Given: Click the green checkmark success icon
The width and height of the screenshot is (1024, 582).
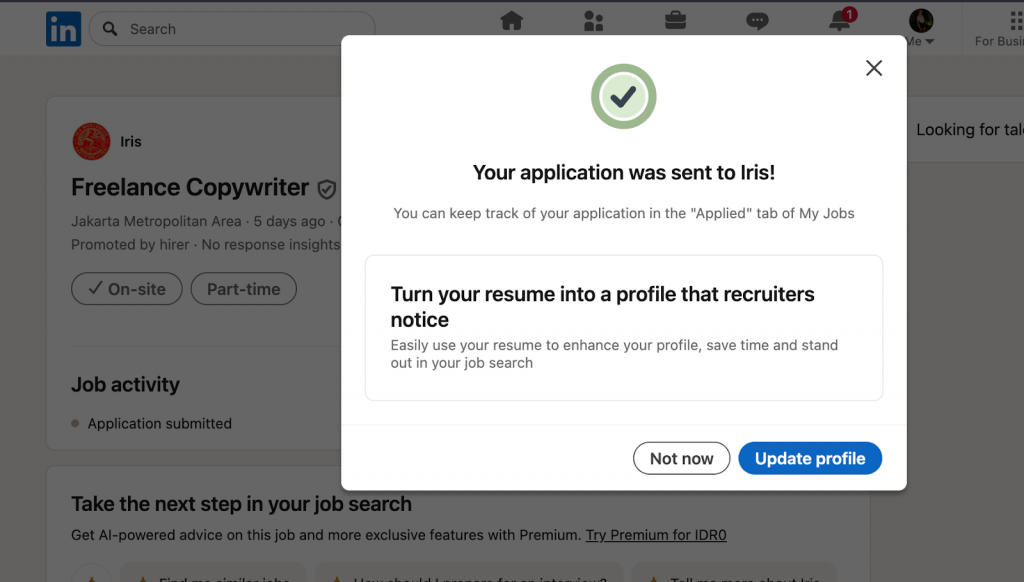Looking at the screenshot, I should [623, 96].
